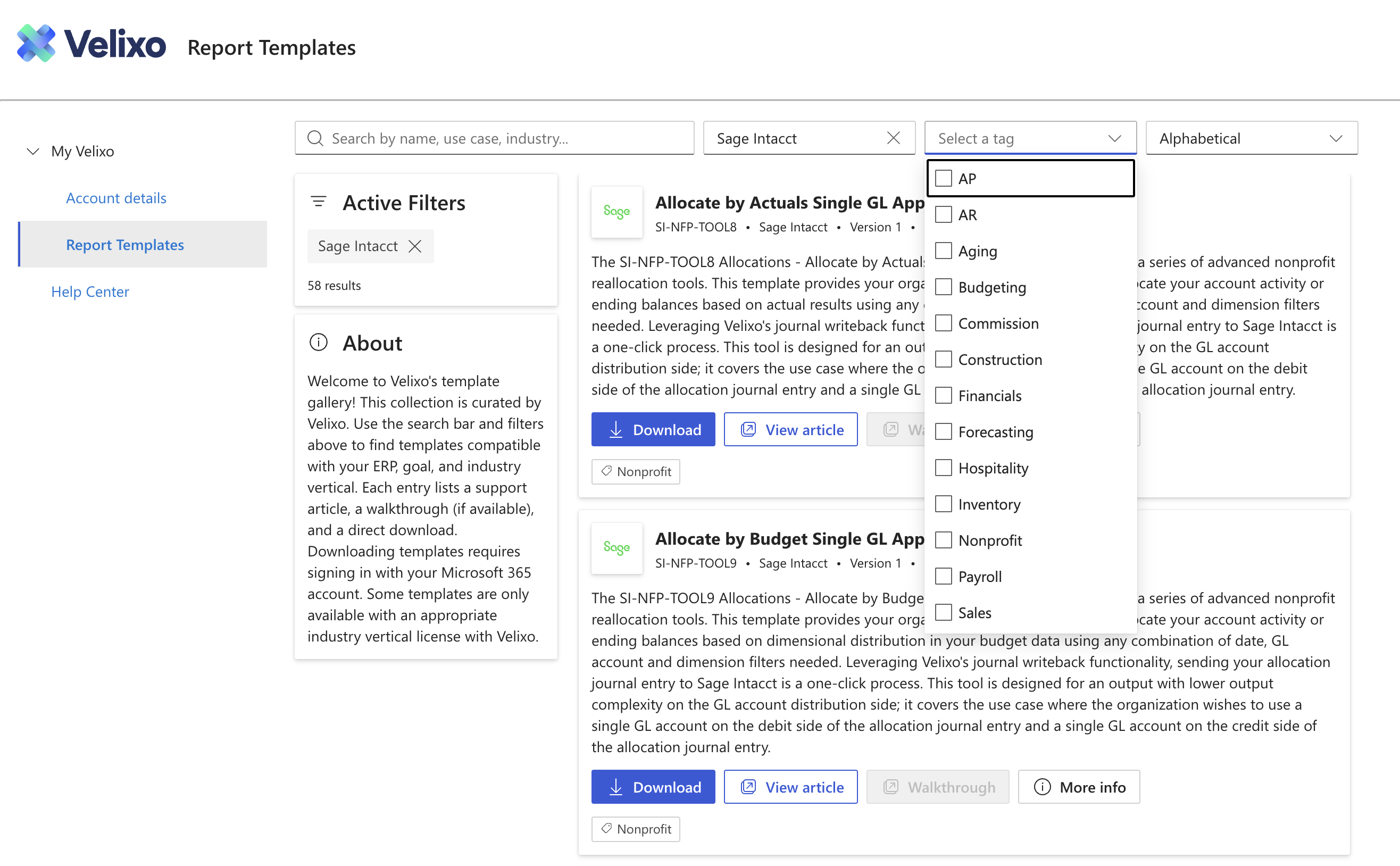
Task: Download the Allocate by Actuals template
Action: coord(653,430)
